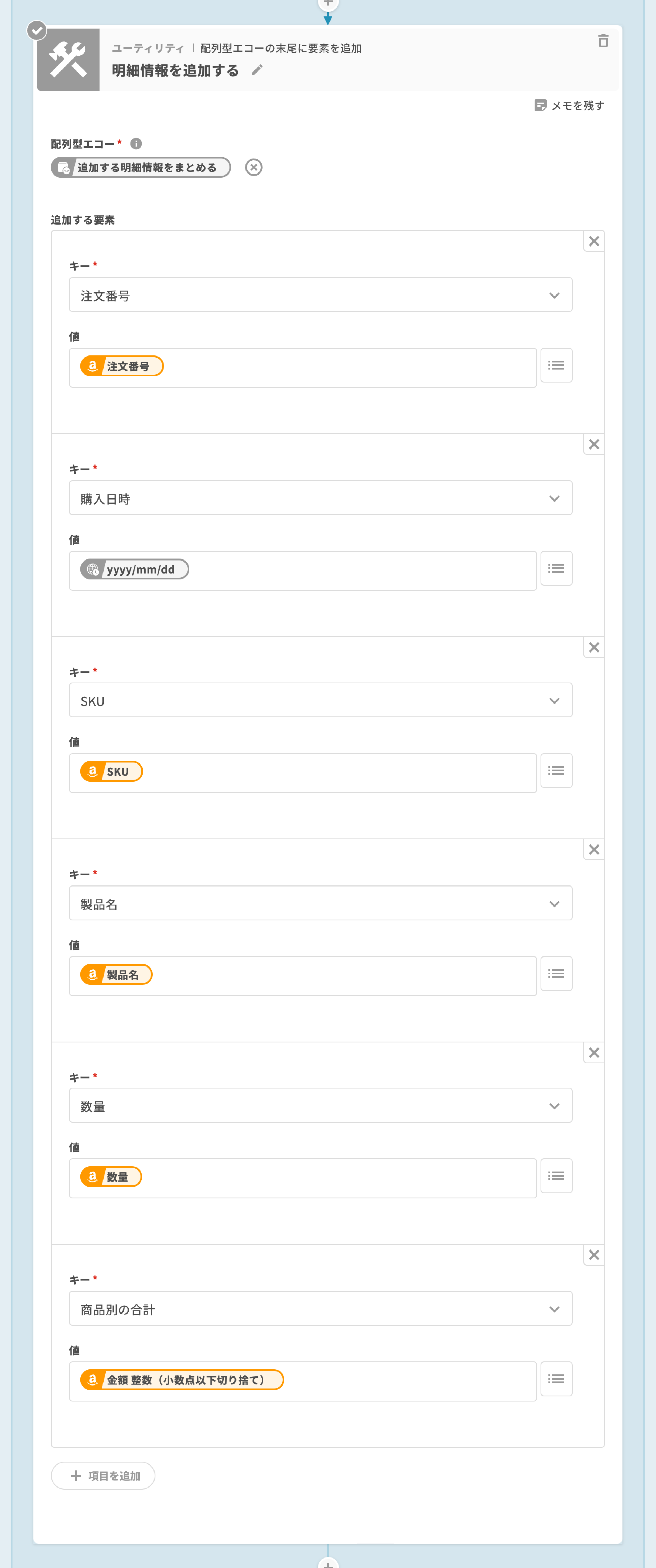Viewport: 656px width, 1568px height.
Task: Click the 製品名 value input field
Action: click(341, 976)
